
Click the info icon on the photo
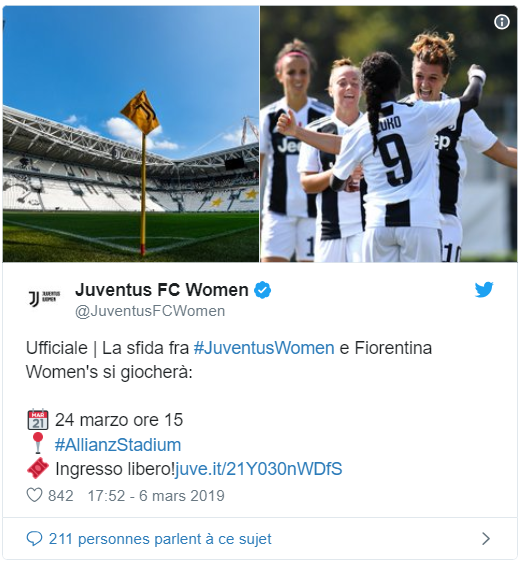(x=501, y=22)
